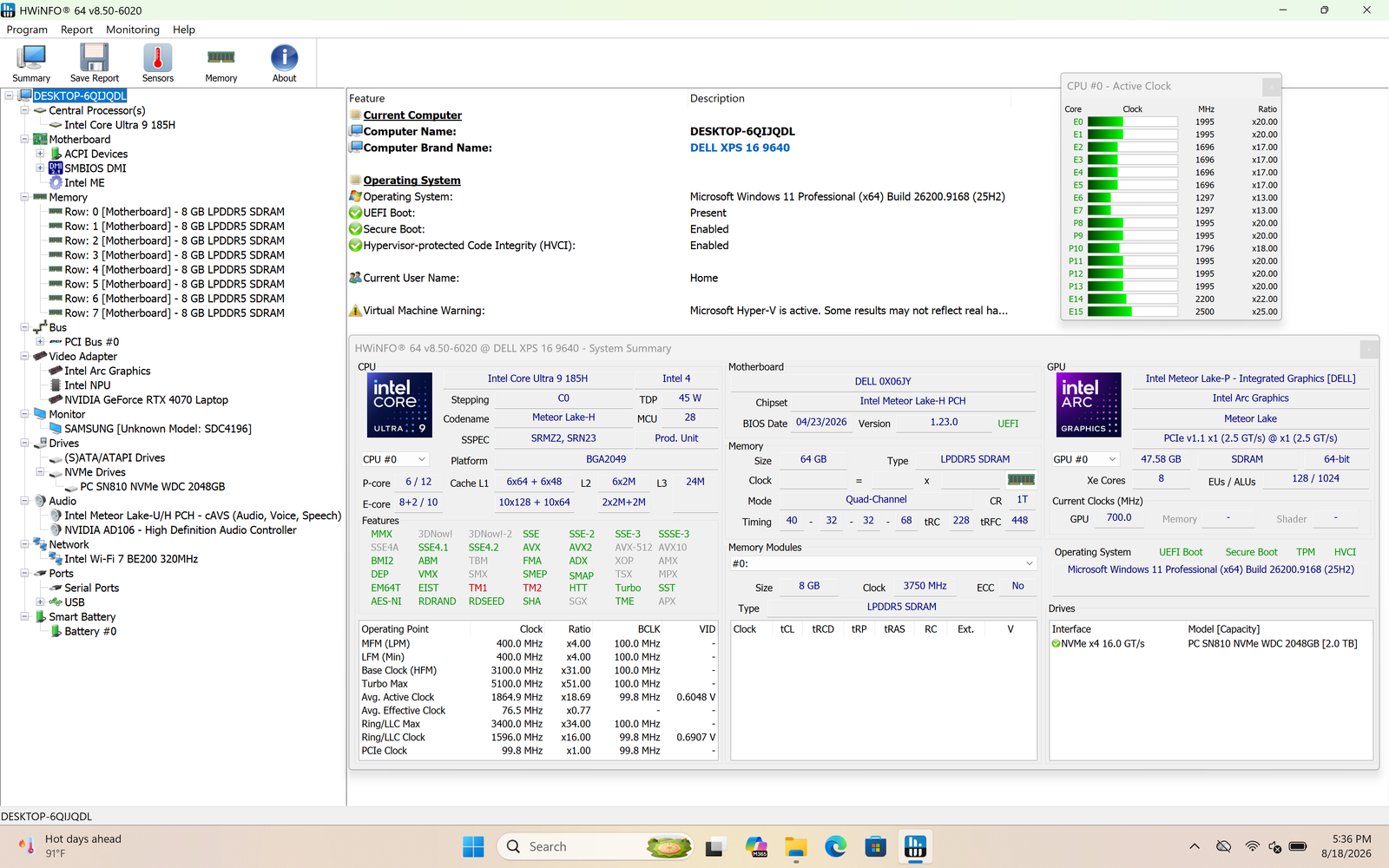This screenshot has width=1389, height=868.
Task: Click the Intel Core Ultra 9 logo
Action: tap(399, 404)
